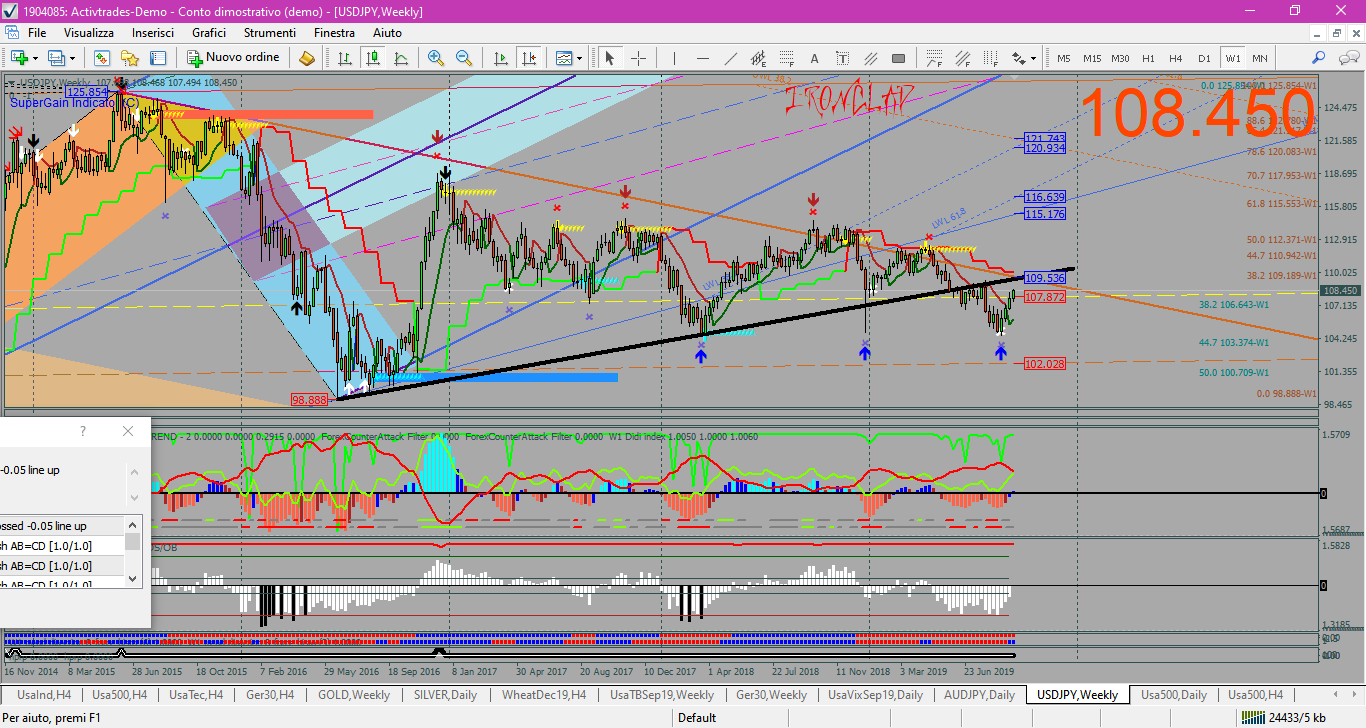
Task: Switch chart to line chart type
Action: [x=401, y=58]
